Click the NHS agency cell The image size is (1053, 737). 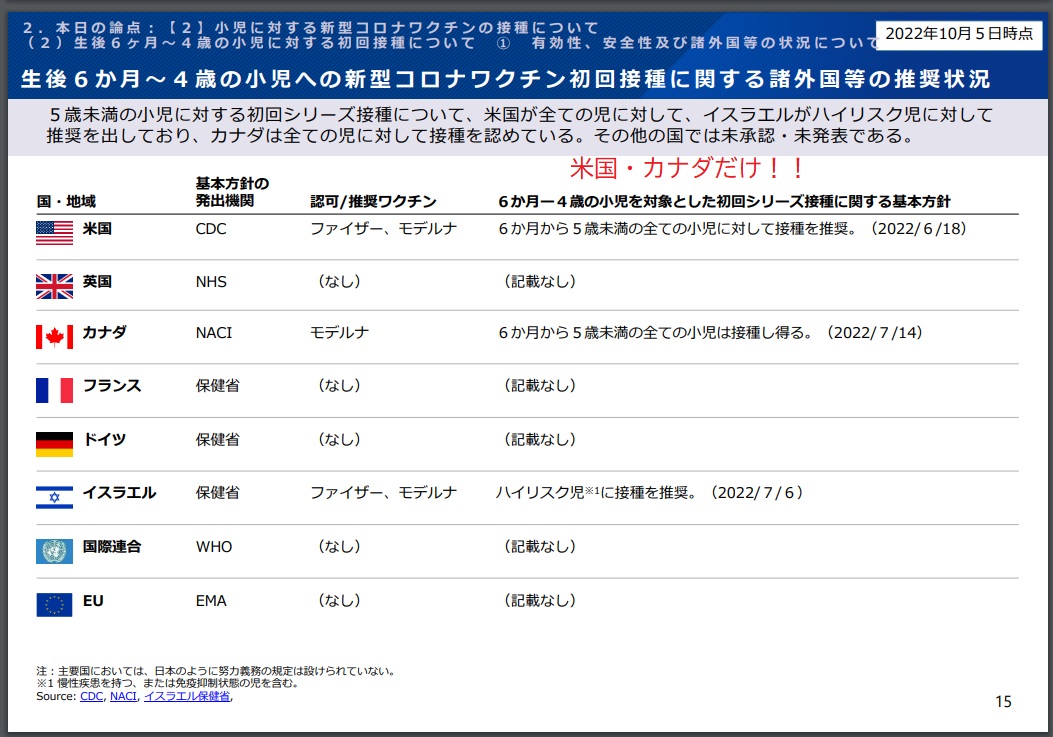pos(211,282)
